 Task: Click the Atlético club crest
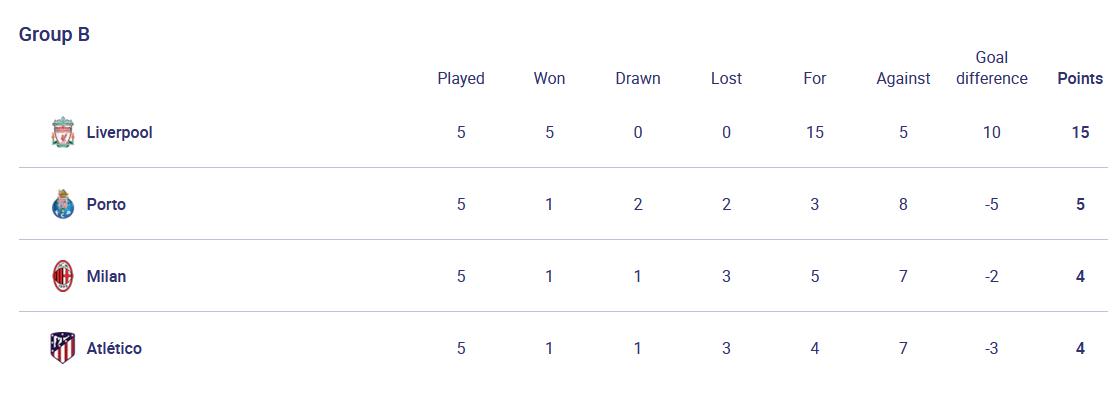coord(63,348)
